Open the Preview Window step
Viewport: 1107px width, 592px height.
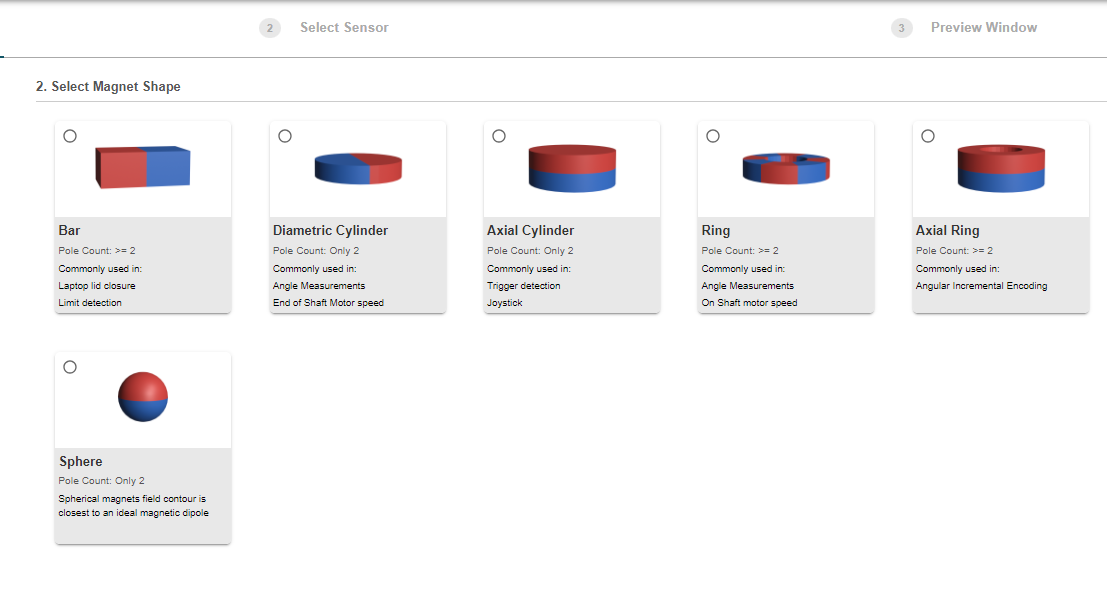pyautogui.click(x=983, y=28)
